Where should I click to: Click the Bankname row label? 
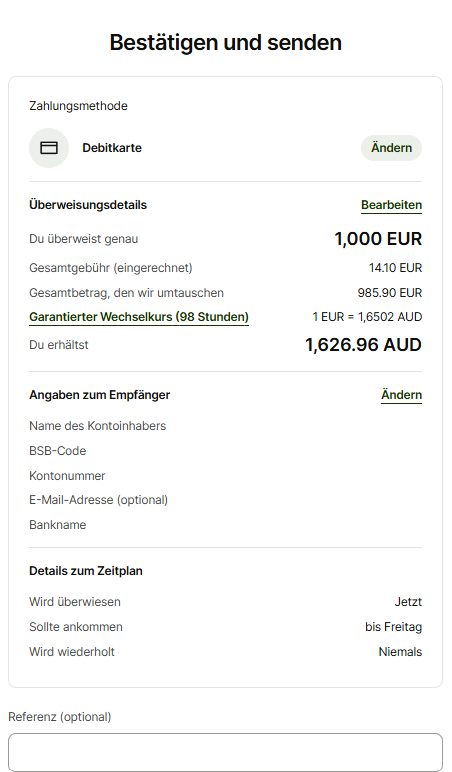coord(58,525)
